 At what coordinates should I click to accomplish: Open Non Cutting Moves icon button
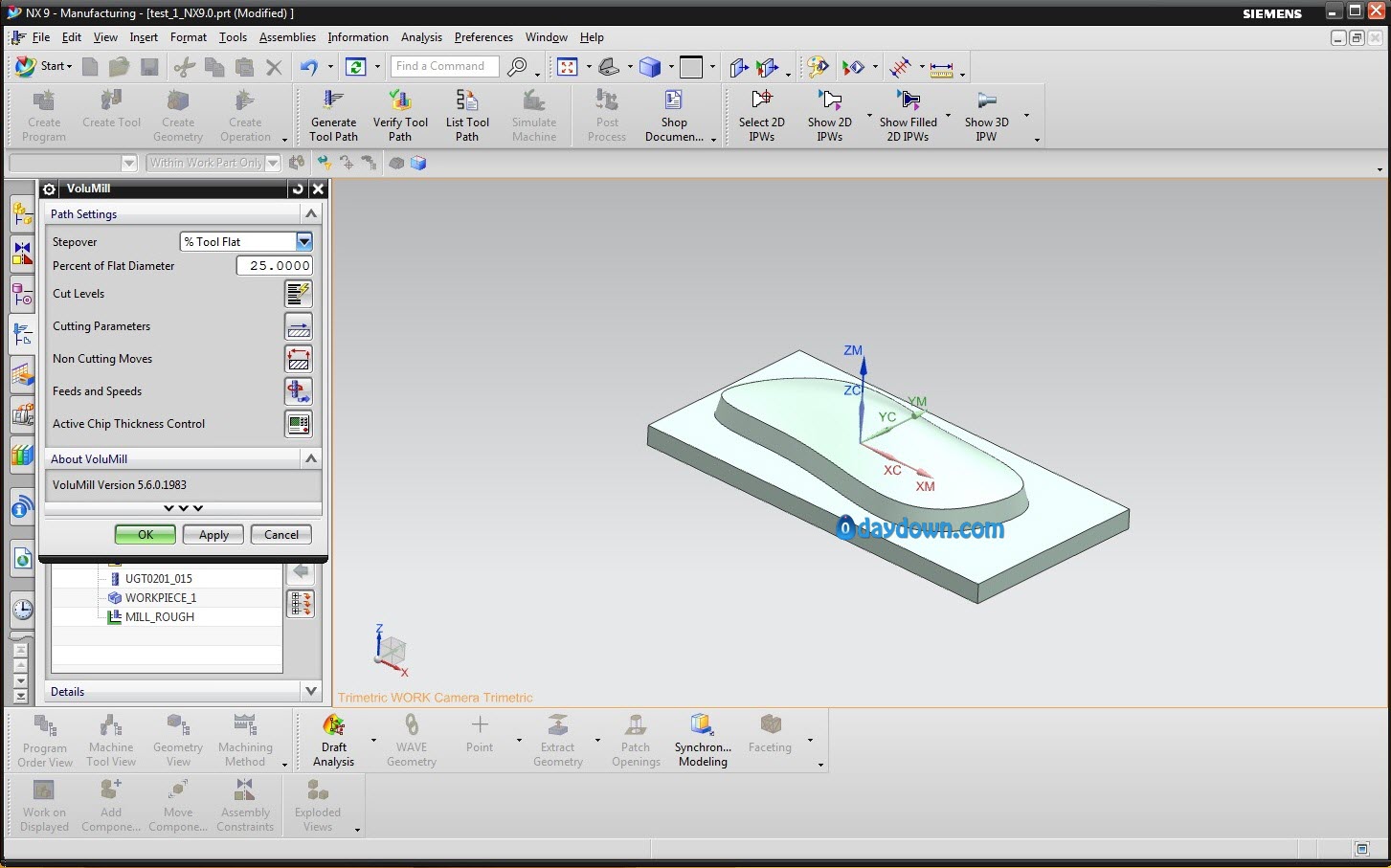click(x=299, y=359)
